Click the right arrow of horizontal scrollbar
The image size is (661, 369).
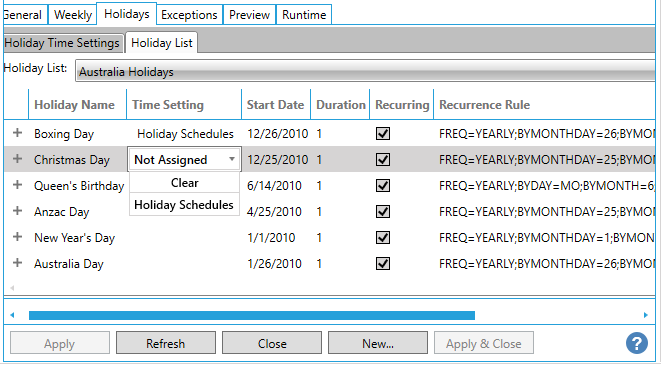[x=645, y=315]
